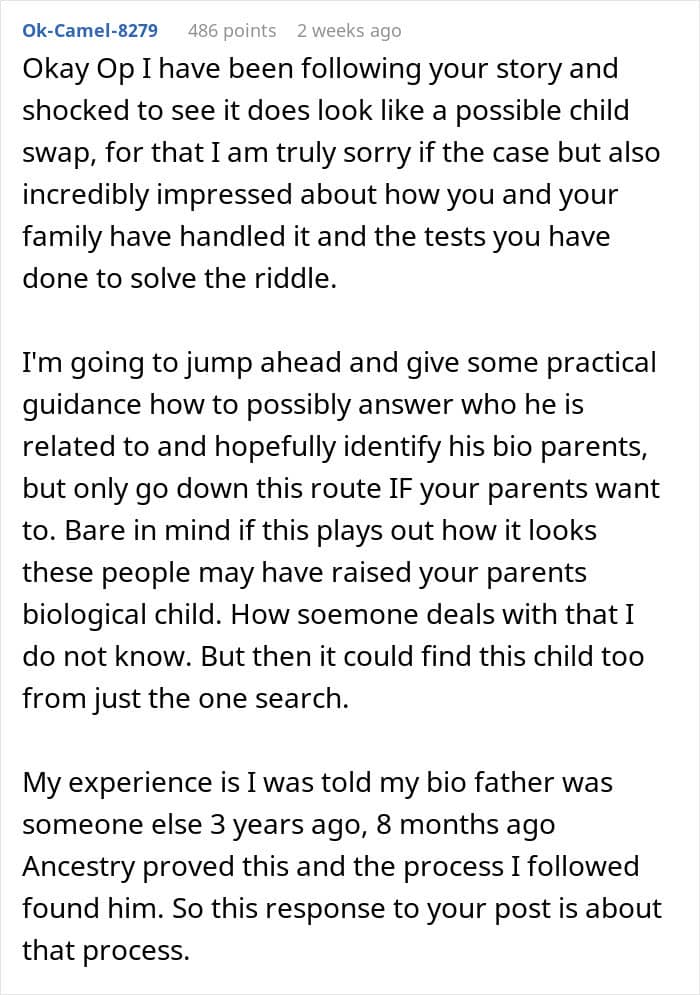Click the line starting 'My experience is'
700x995 pixels.
pos(317,782)
